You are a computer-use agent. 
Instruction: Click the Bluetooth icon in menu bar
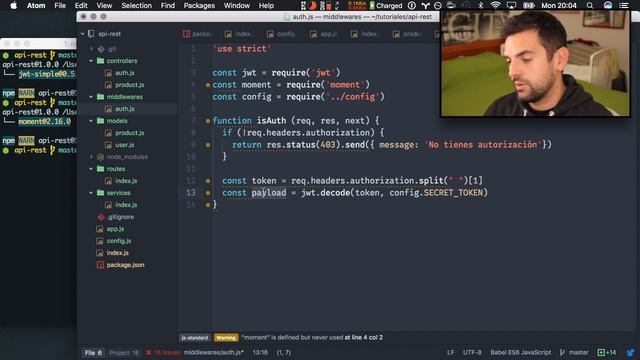[480, 6]
